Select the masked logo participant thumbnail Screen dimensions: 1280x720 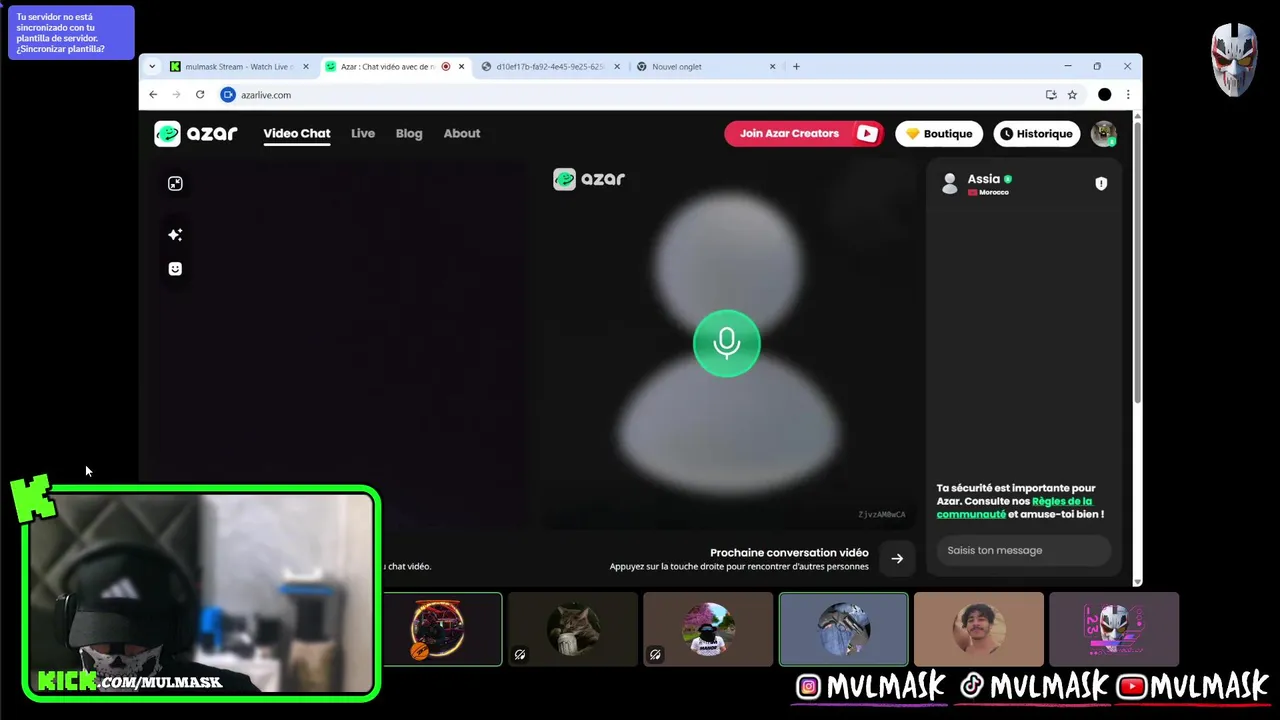coord(1114,629)
